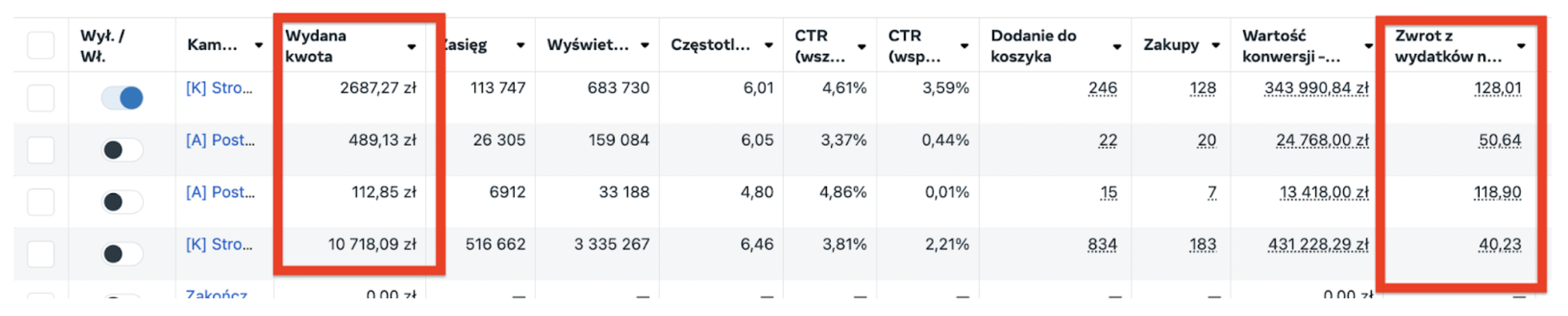
Task: Click the underlined 246 add-to-cart value
Action: pyautogui.click(x=1102, y=89)
